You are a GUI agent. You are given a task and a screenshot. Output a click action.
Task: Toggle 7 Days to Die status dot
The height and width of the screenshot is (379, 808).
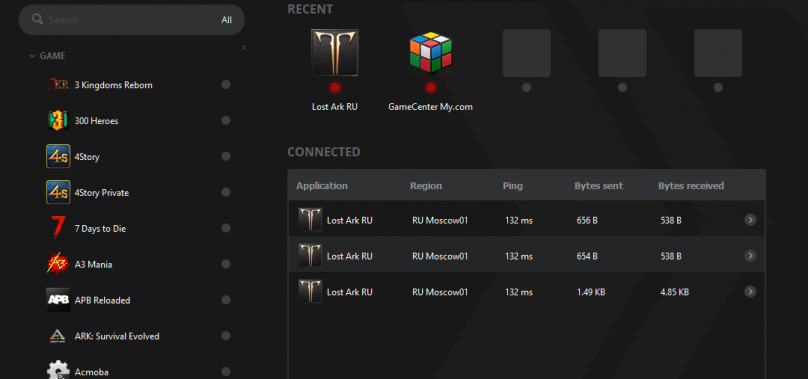[226, 228]
